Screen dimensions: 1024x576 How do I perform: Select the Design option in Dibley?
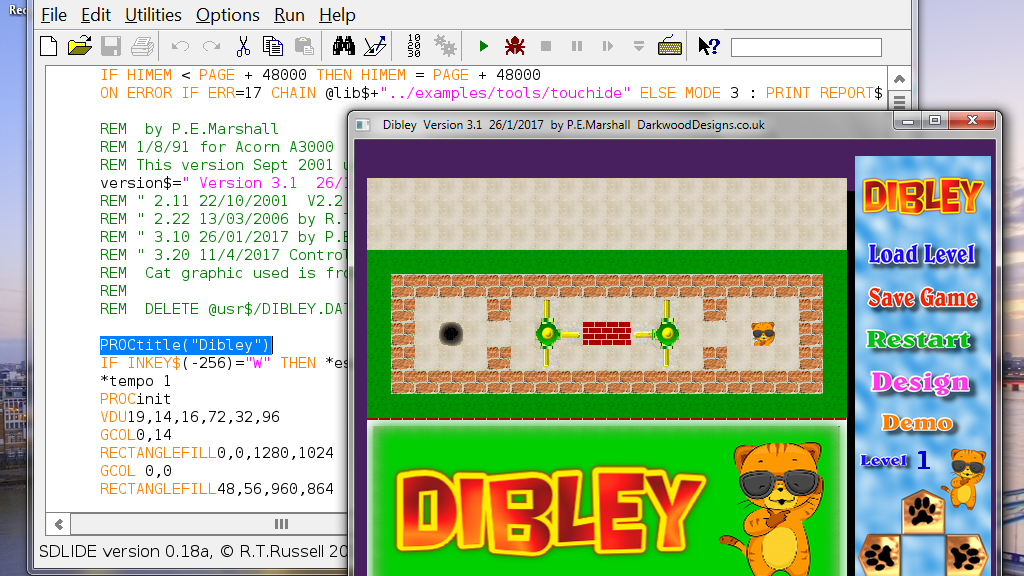(920, 382)
